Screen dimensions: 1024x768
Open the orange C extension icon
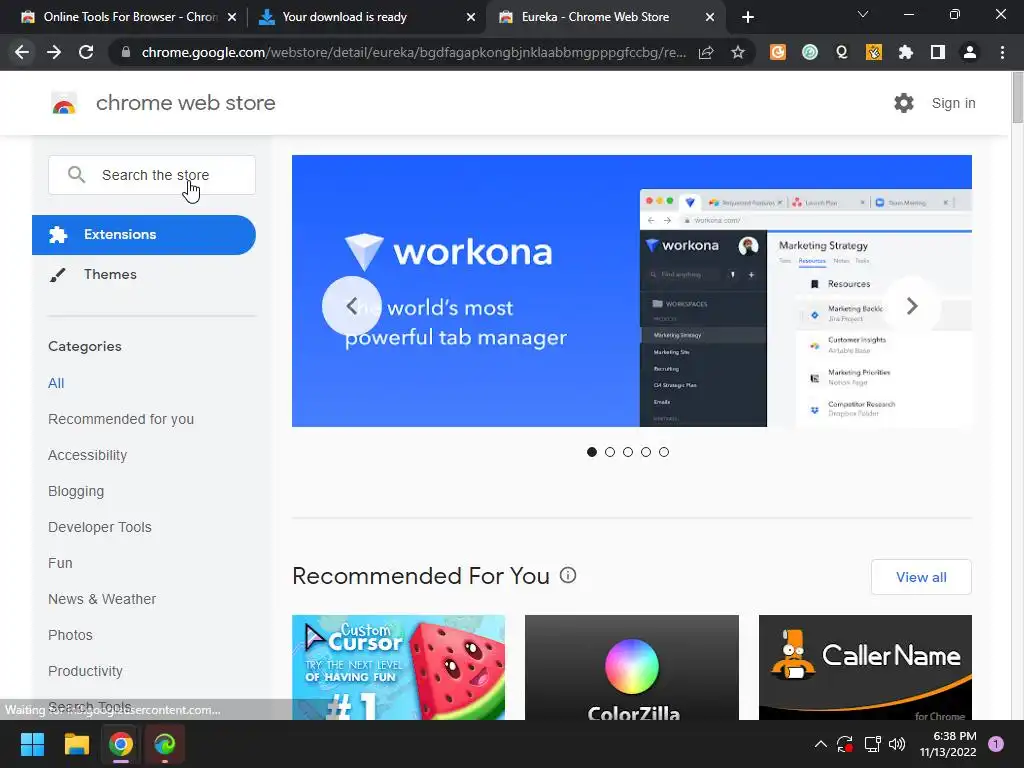[x=777, y=52]
